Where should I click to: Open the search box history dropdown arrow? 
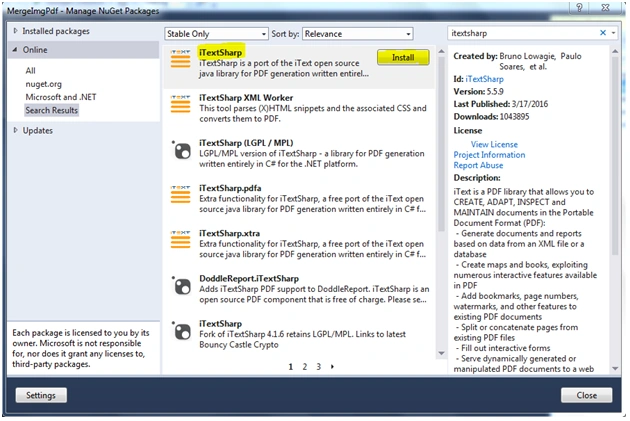point(614,33)
